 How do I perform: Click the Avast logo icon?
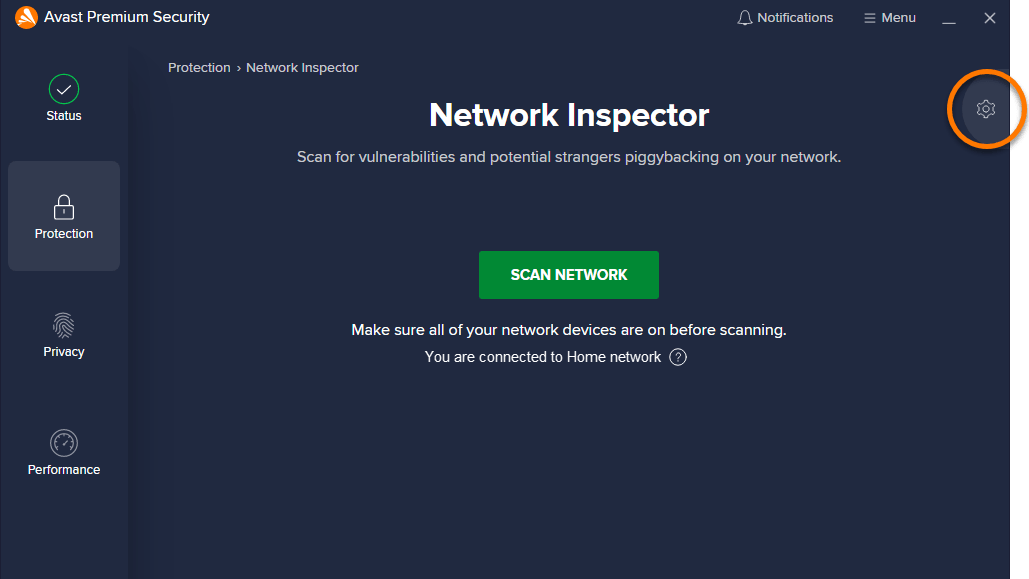[x=24, y=17]
